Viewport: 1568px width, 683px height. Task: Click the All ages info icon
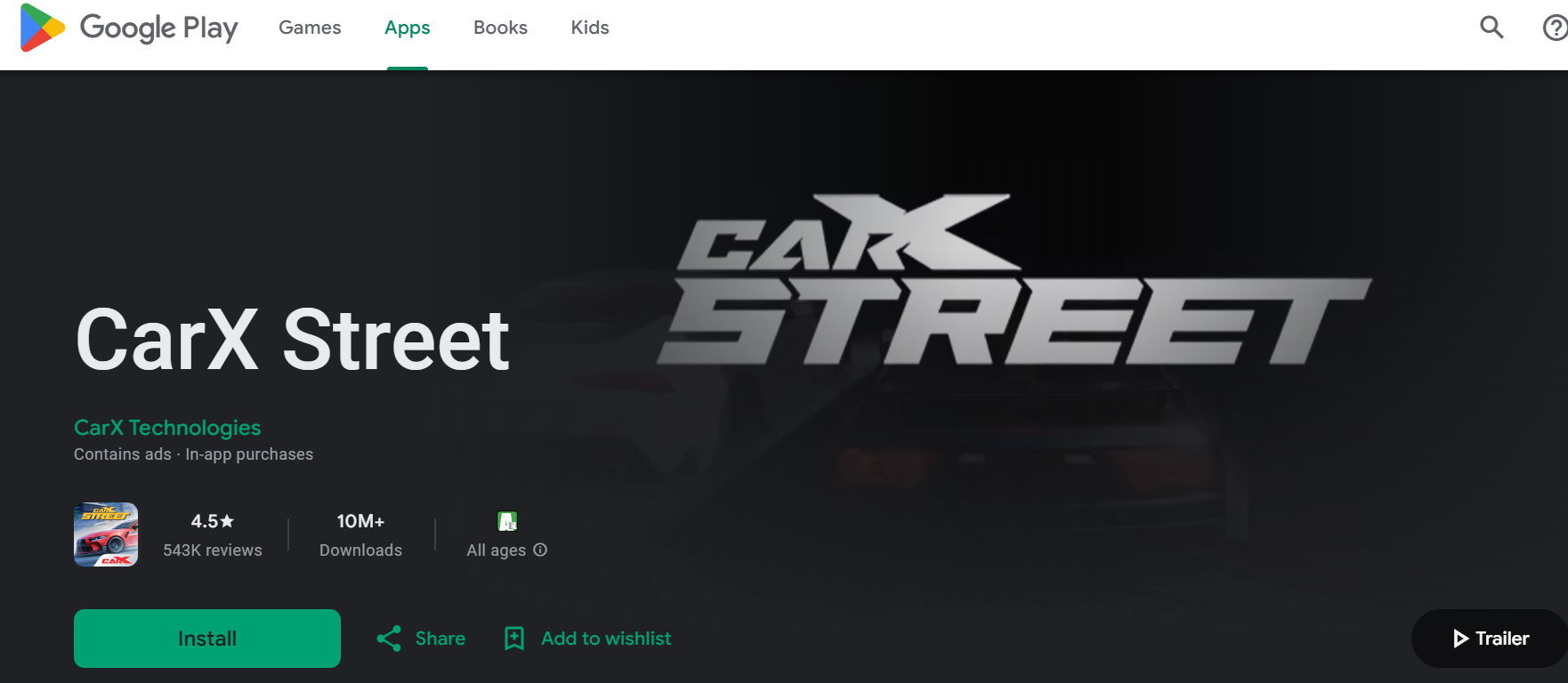(x=540, y=550)
